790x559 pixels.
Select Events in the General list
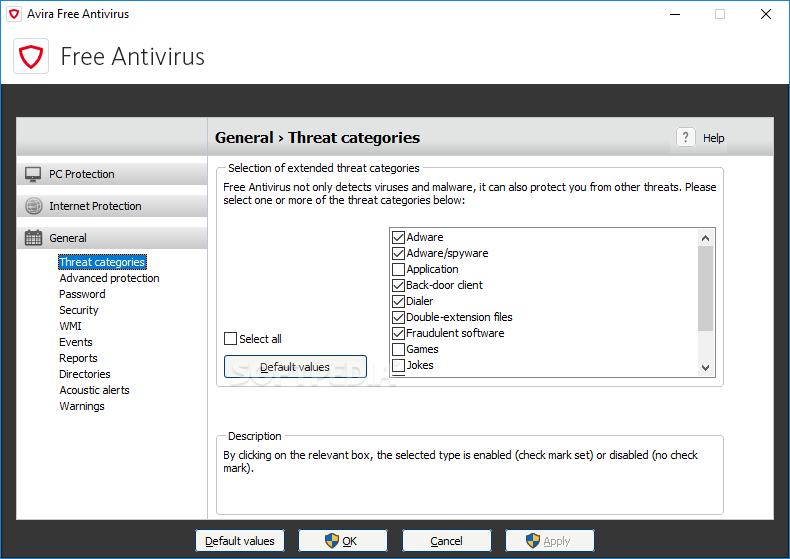76,342
